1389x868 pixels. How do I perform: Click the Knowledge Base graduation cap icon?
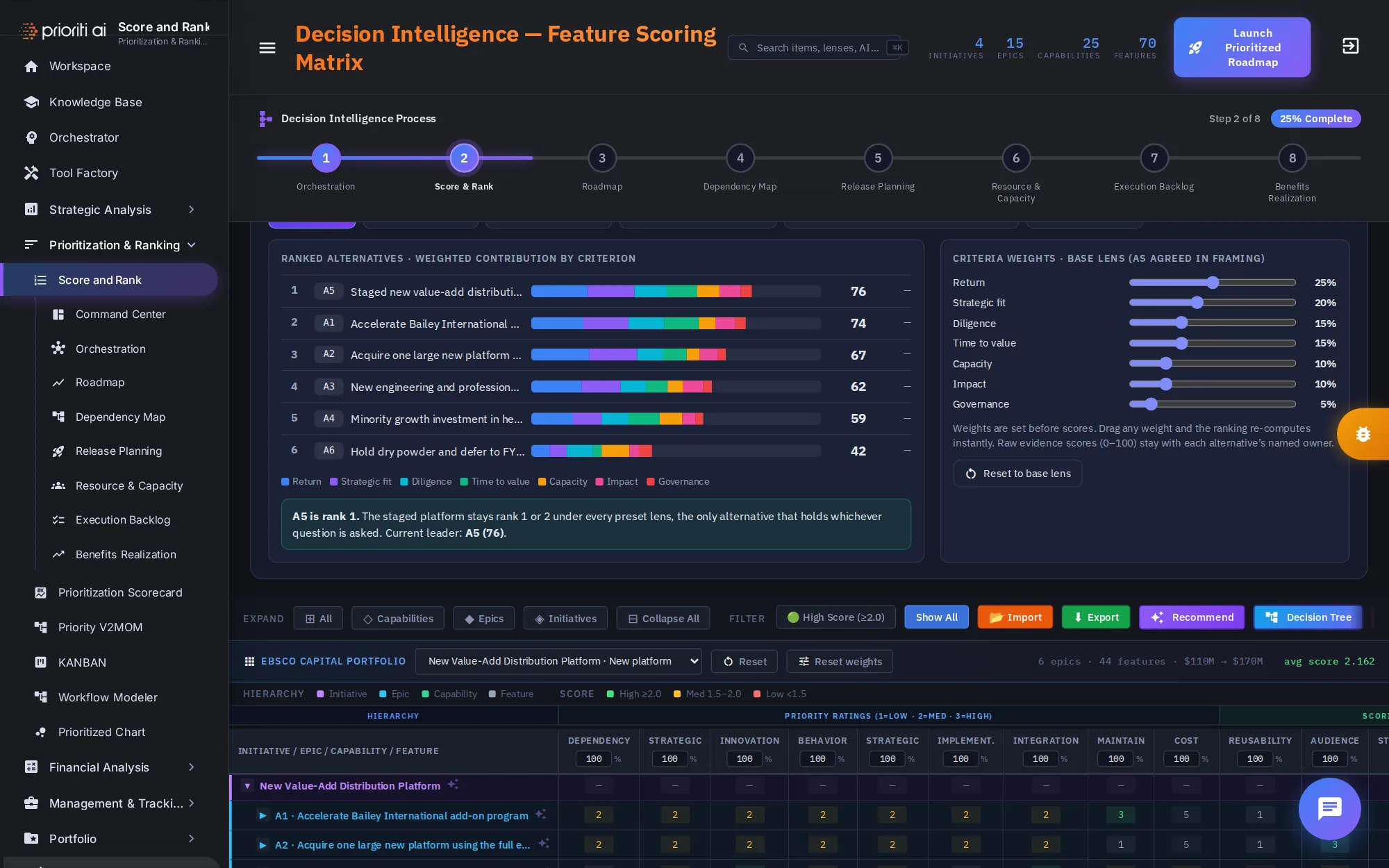(x=31, y=102)
